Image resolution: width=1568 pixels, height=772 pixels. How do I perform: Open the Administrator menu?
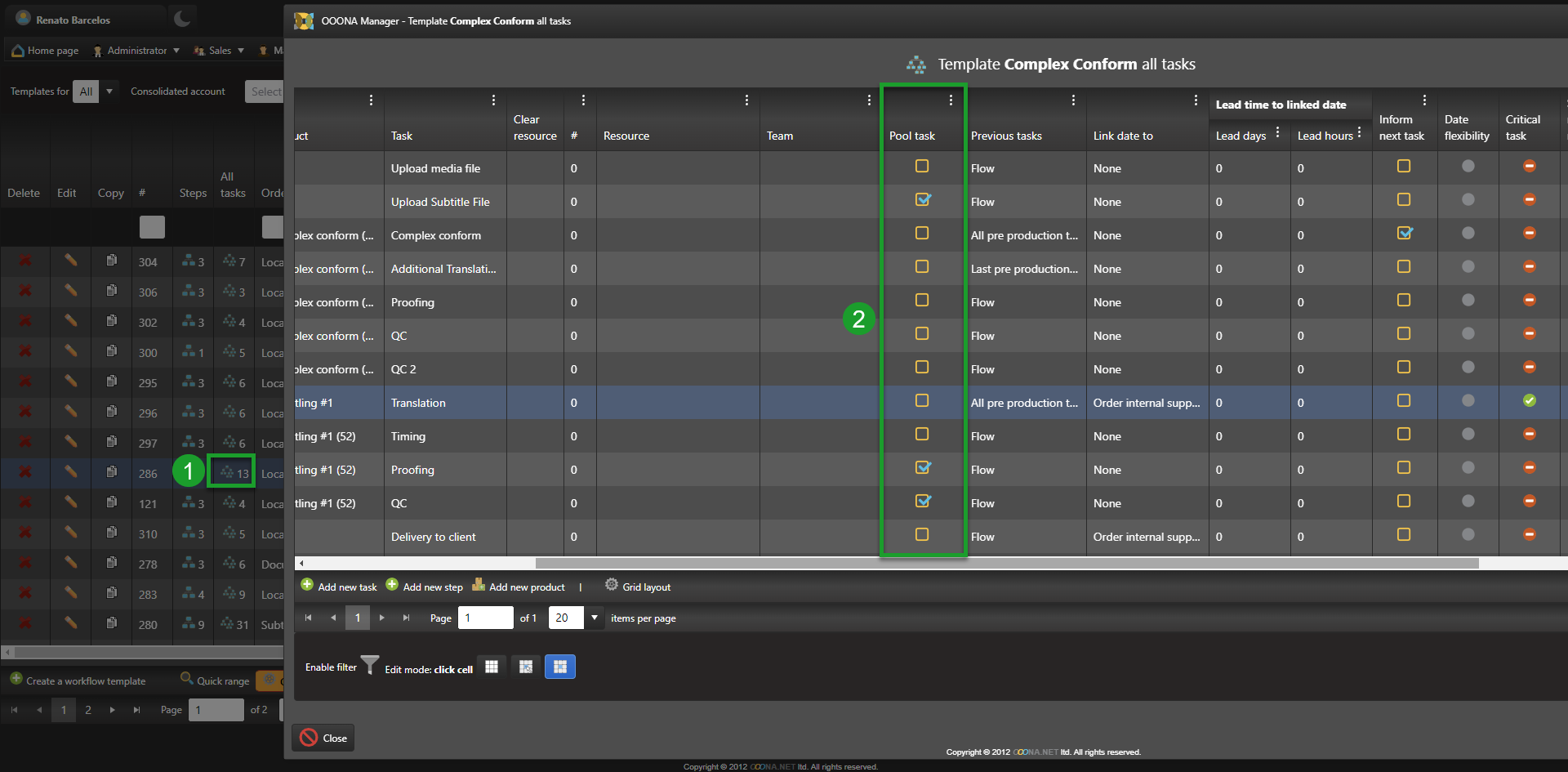(136, 51)
